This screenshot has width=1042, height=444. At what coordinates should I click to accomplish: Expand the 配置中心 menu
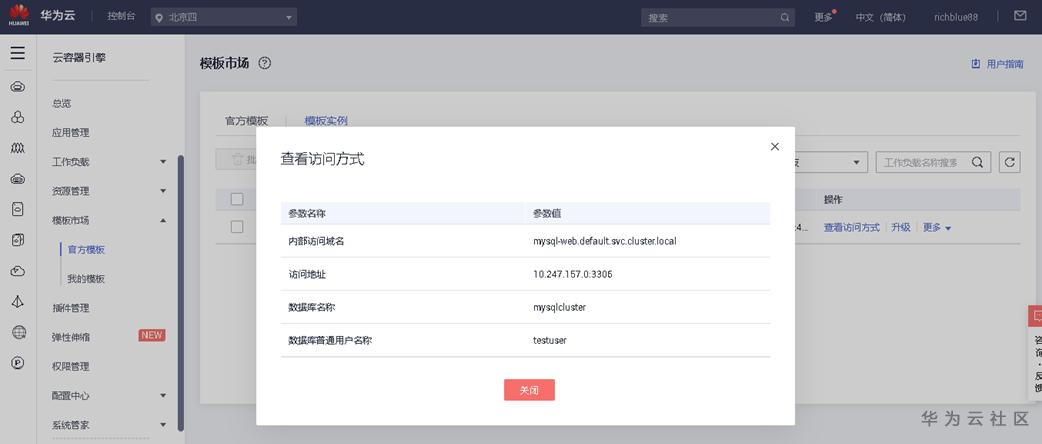tap(163, 395)
